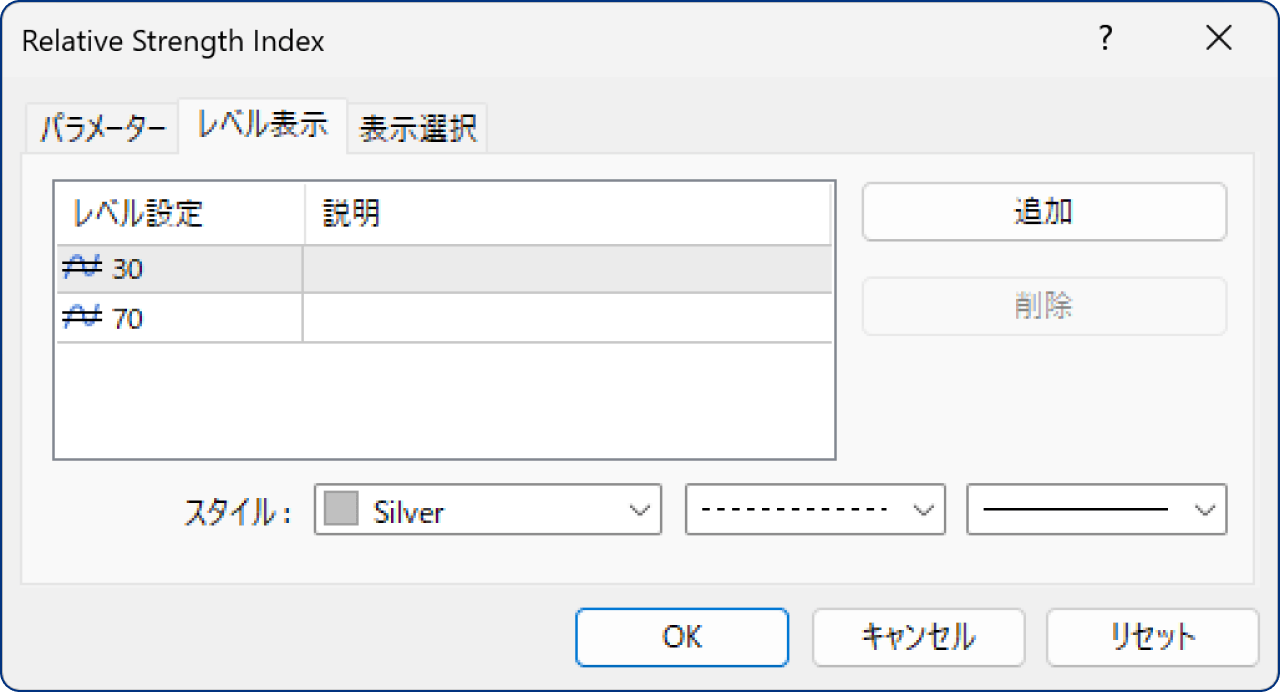Switch to the 表示選択 tab
Viewport: 1280px width, 692px height.
coord(417,127)
